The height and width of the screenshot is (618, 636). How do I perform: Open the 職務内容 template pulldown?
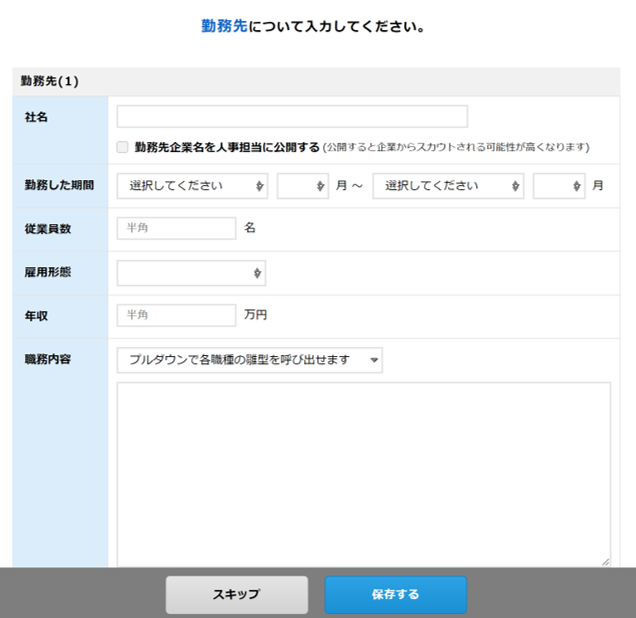[249, 360]
